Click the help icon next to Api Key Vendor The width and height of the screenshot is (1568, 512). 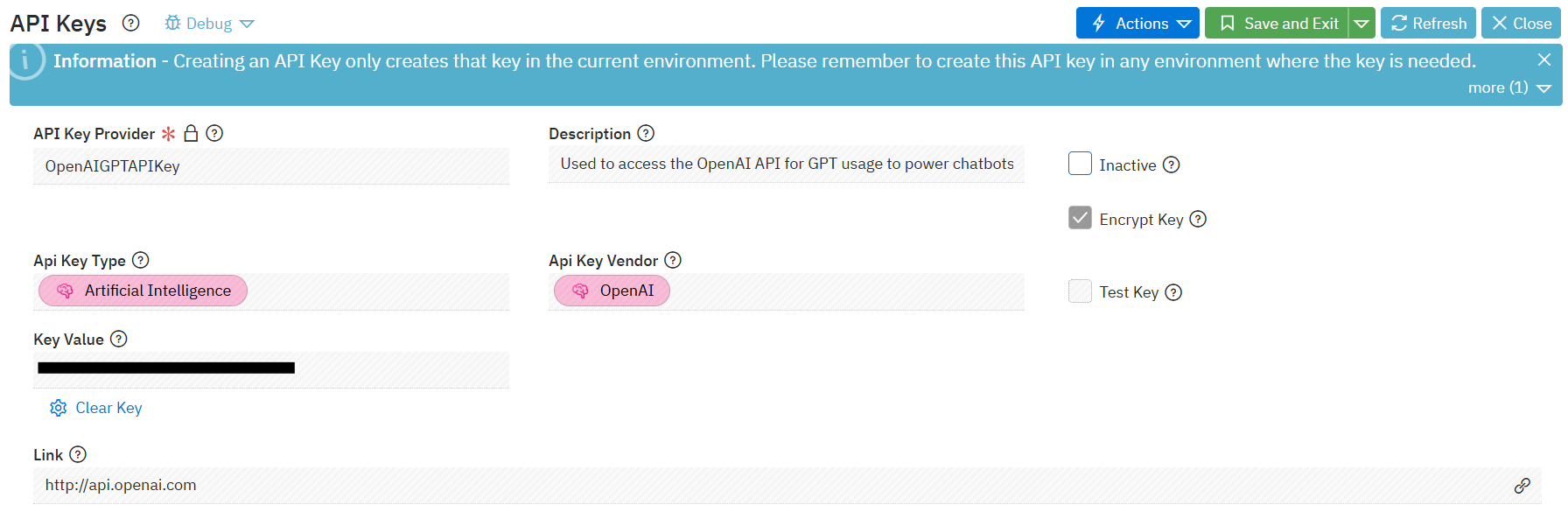click(x=673, y=260)
